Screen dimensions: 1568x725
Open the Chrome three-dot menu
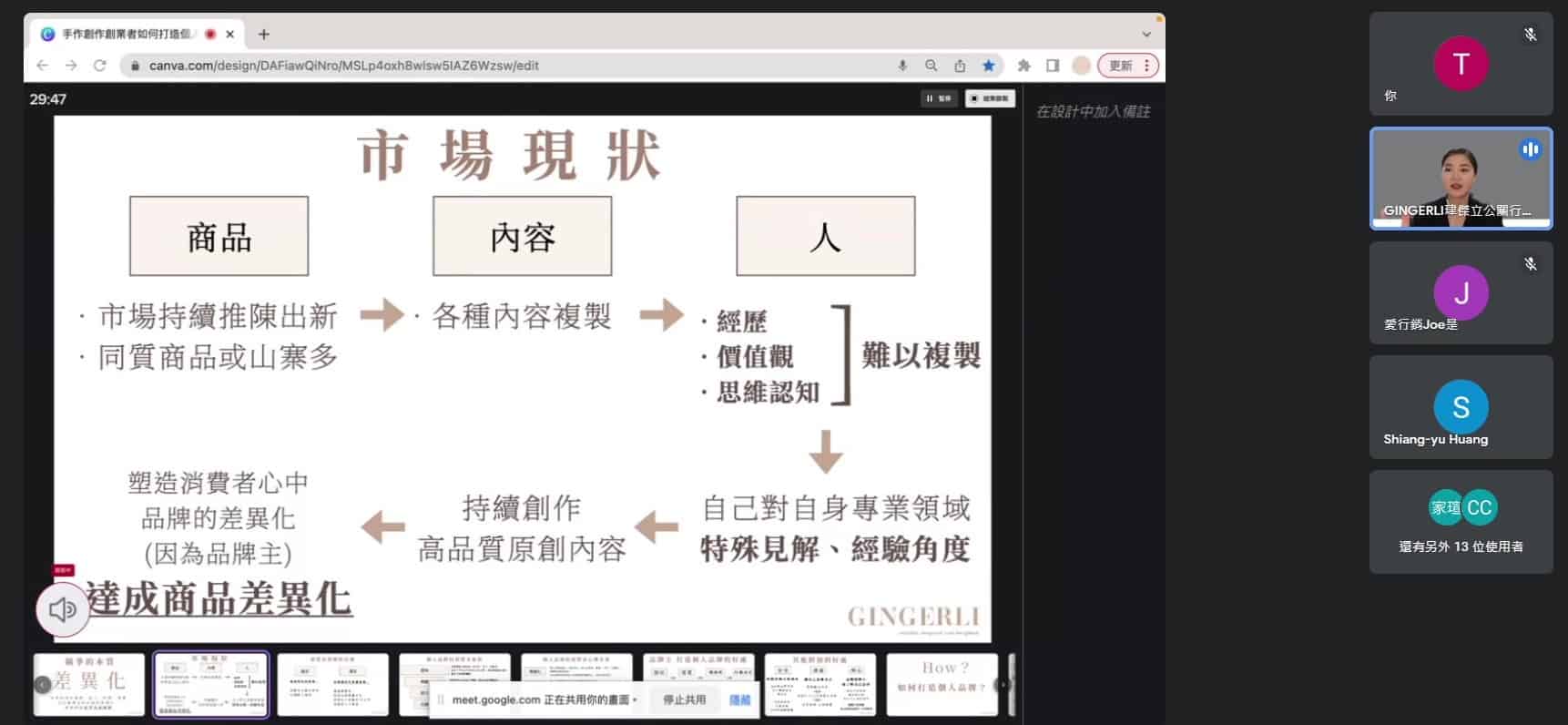click(x=1147, y=66)
